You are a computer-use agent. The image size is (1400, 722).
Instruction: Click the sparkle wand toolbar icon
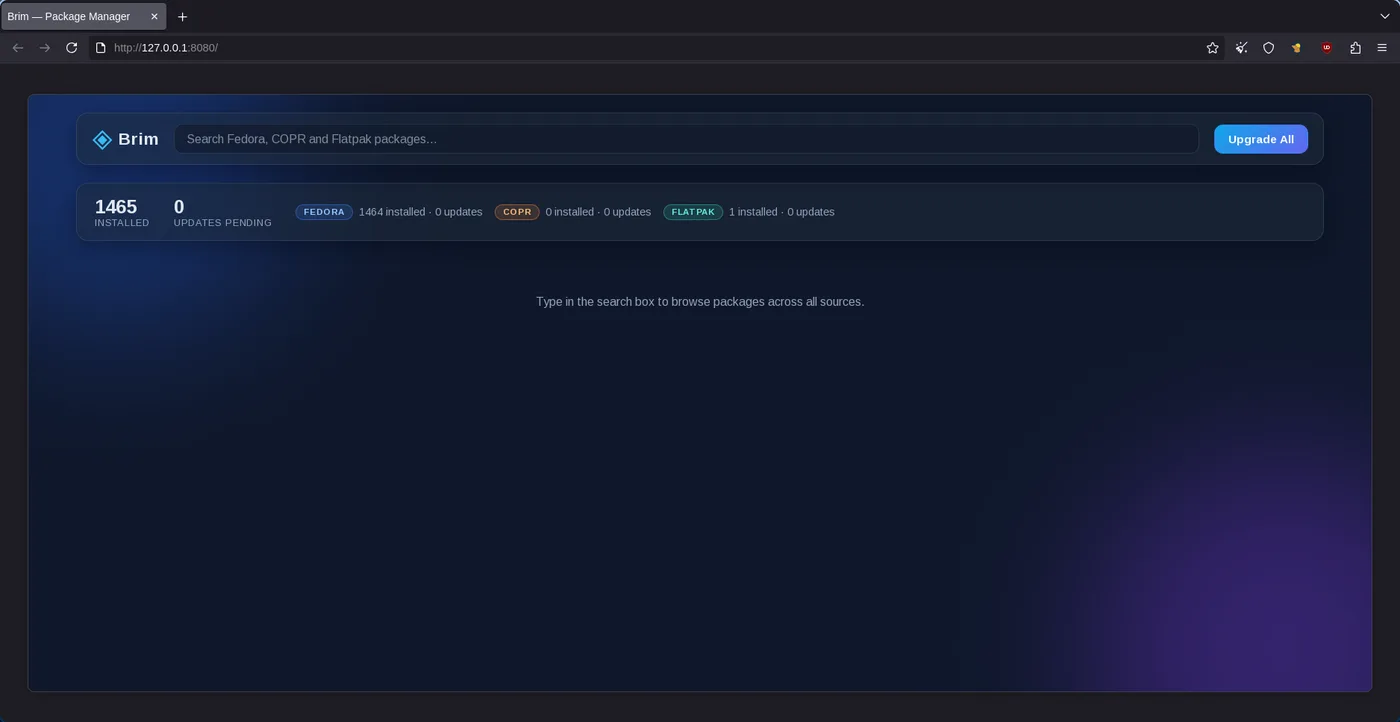click(1241, 48)
